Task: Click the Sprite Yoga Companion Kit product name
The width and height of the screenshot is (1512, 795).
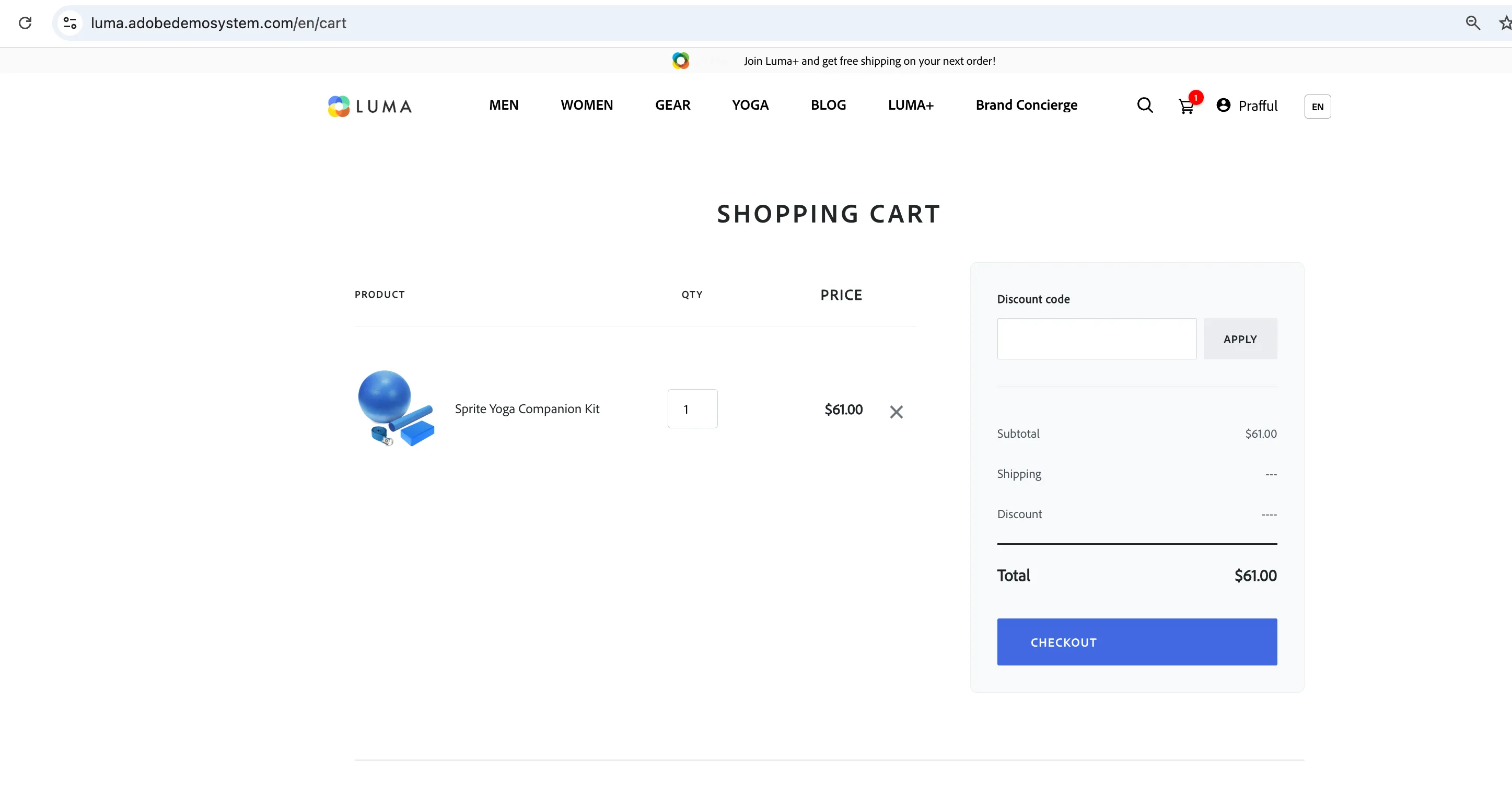Action: [x=527, y=409]
